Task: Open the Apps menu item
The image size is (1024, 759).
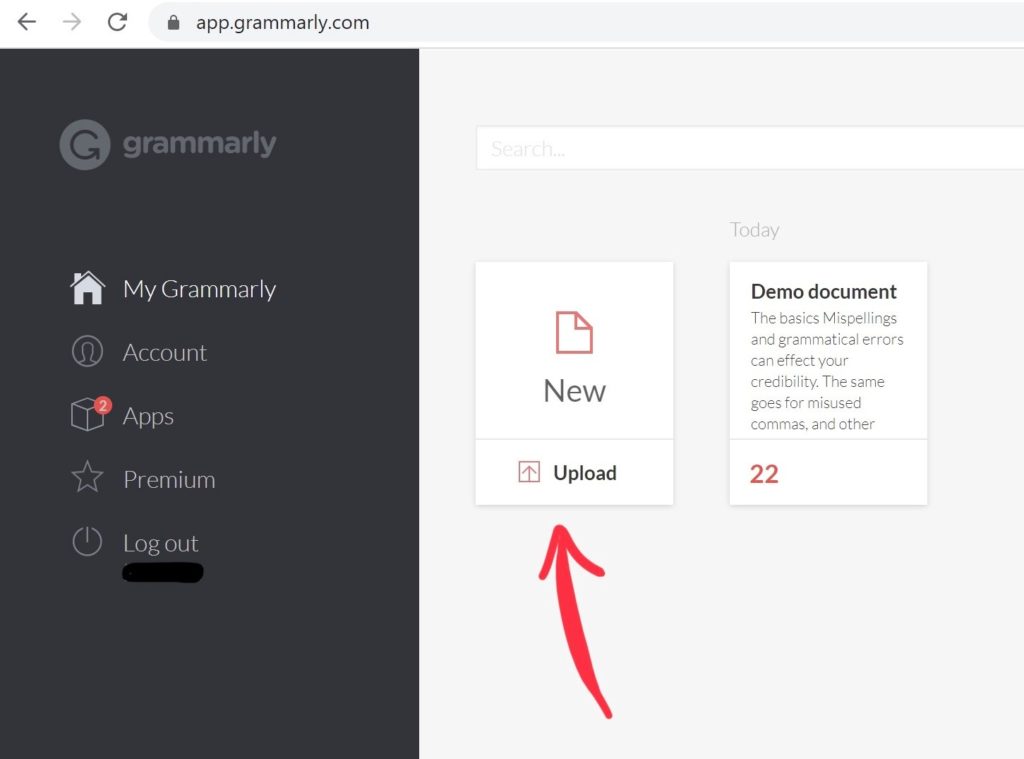Action: [x=148, y=417]
